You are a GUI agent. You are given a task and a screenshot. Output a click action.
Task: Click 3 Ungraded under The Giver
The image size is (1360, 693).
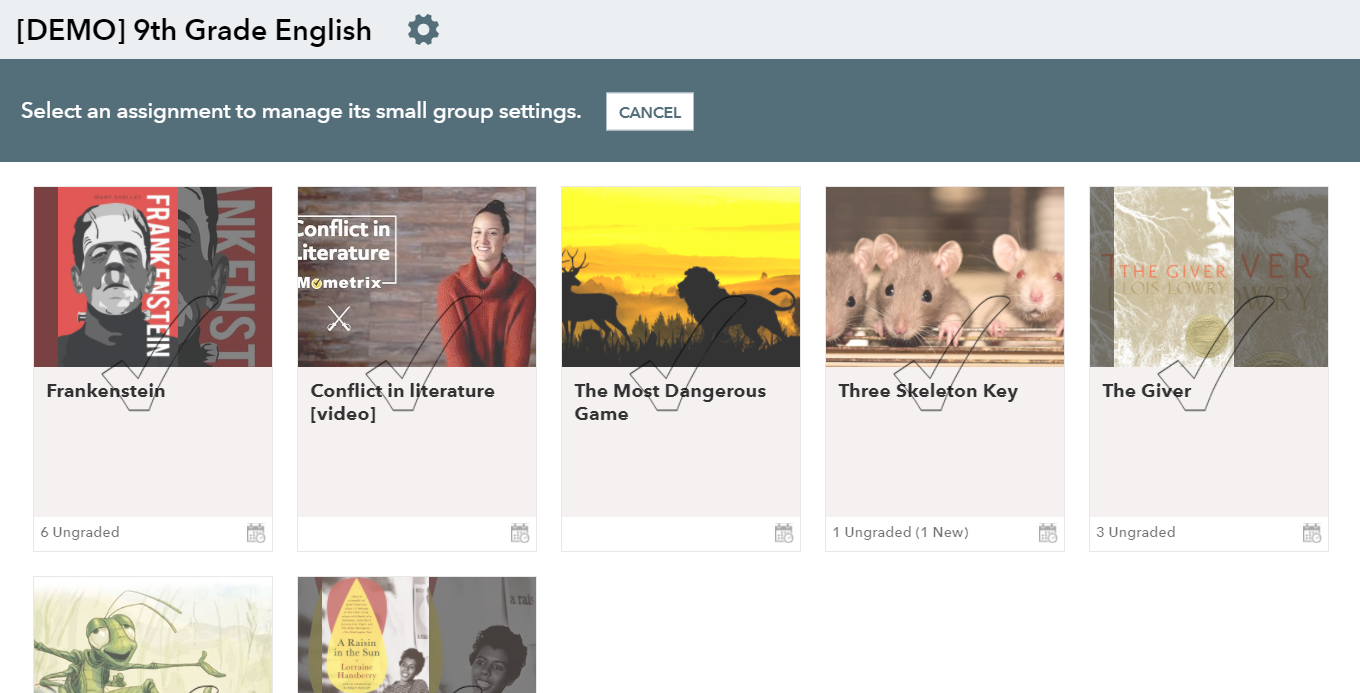[1136, 533]
